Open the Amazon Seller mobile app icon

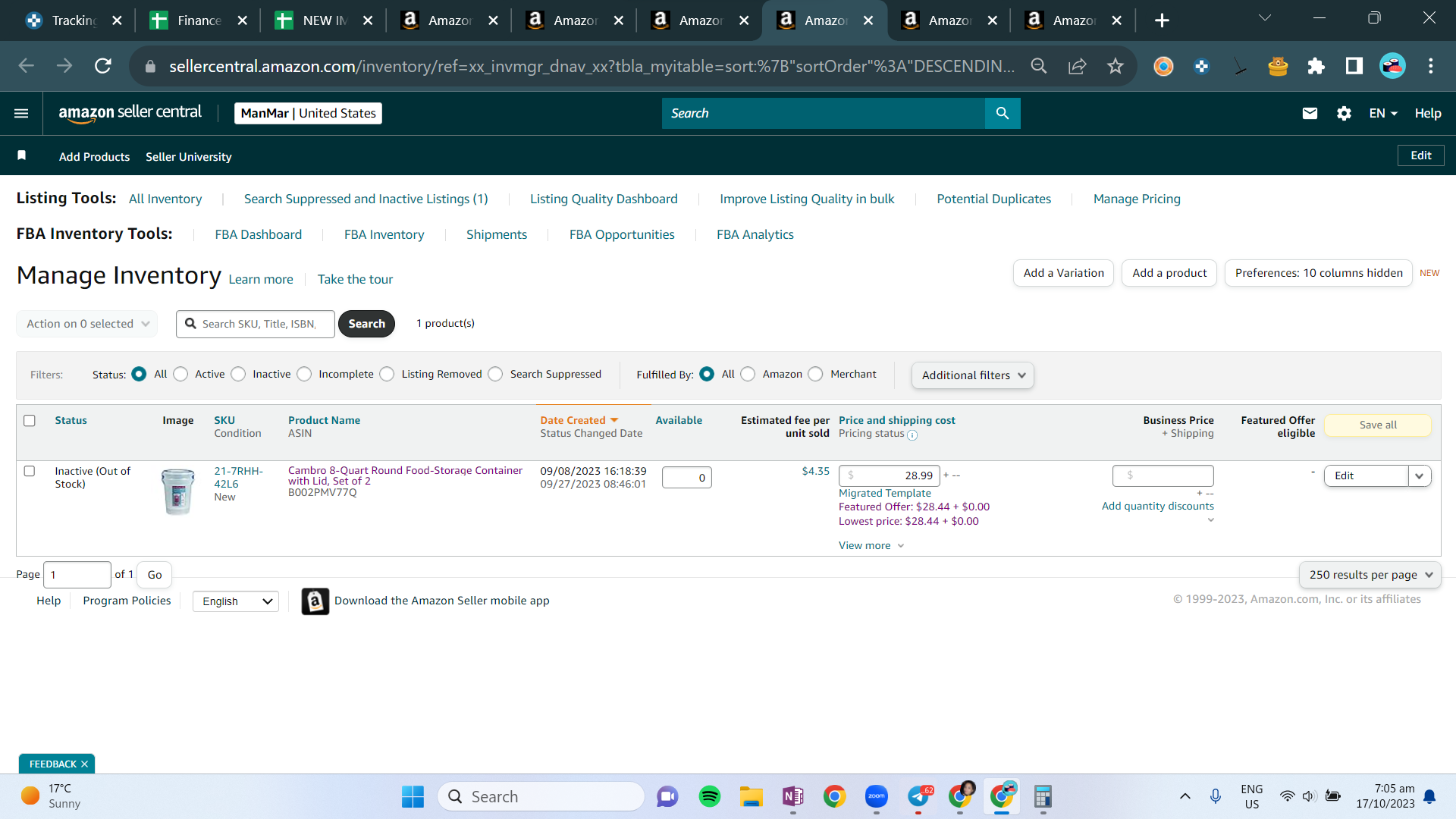[315, 601]
